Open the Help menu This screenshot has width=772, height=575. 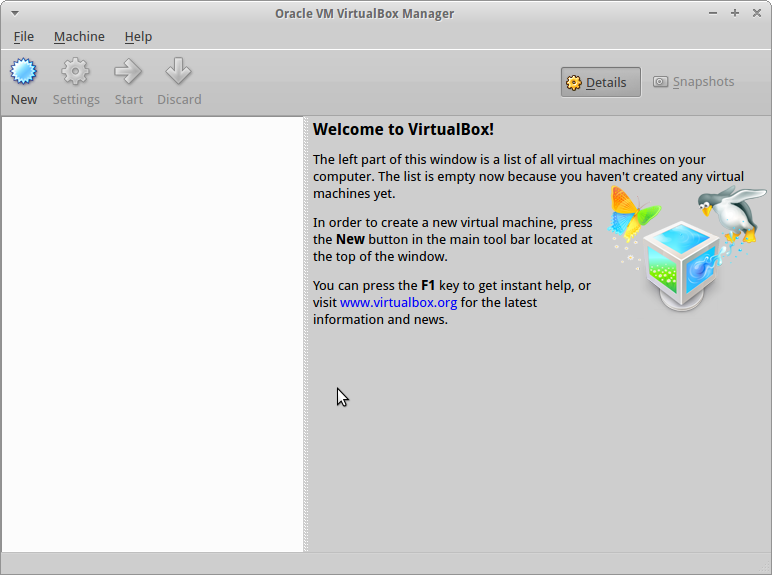138,36
